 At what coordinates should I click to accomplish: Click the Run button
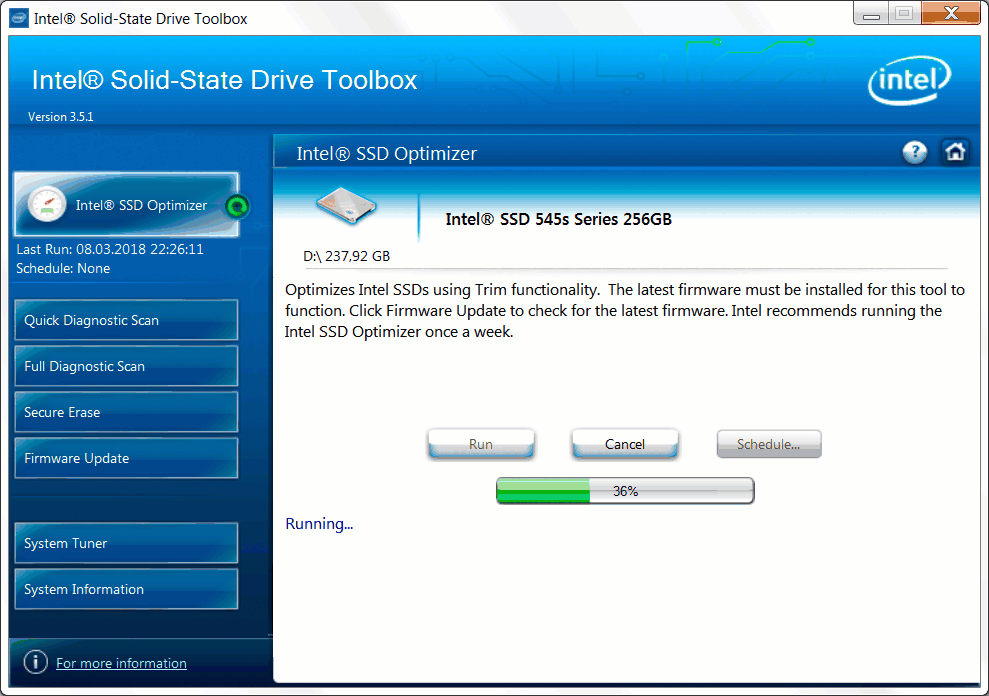tap(481, 444)
